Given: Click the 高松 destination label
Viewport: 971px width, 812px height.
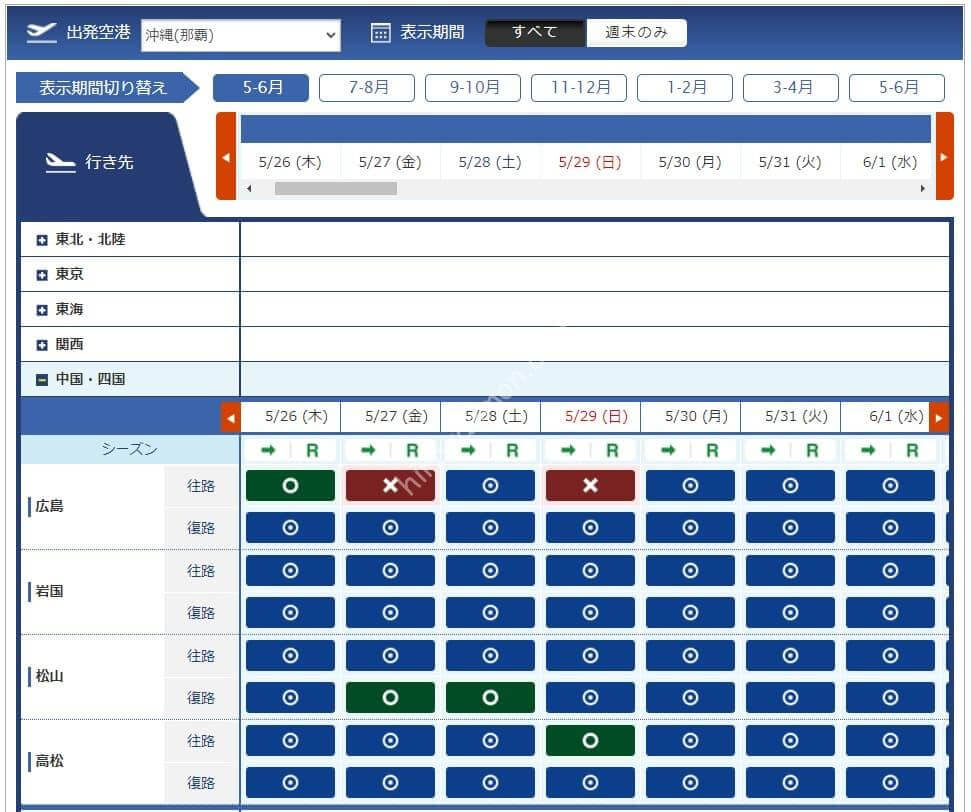Looking at the screenshot, I should tap(50, 761).
